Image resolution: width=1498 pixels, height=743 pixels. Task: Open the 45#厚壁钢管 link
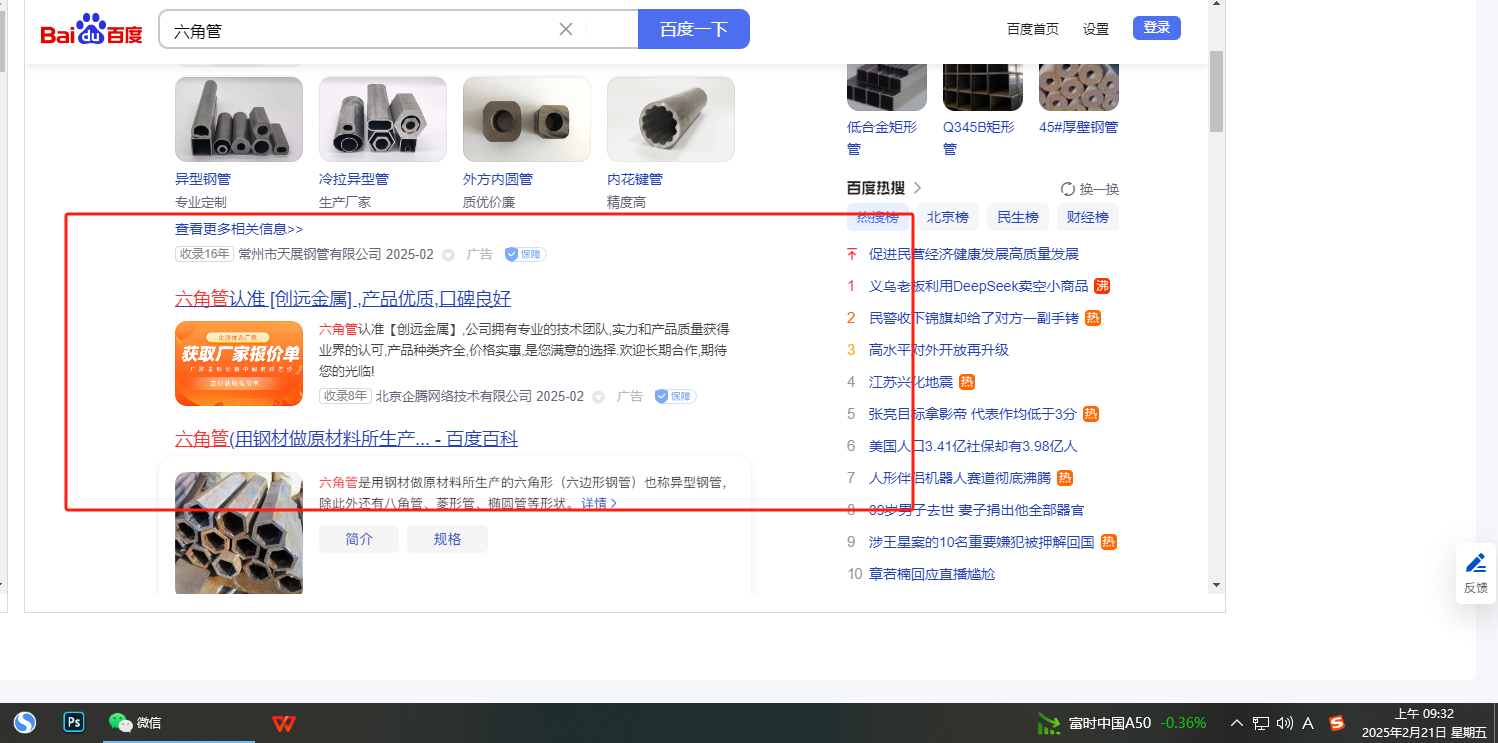click(1079, 127)
